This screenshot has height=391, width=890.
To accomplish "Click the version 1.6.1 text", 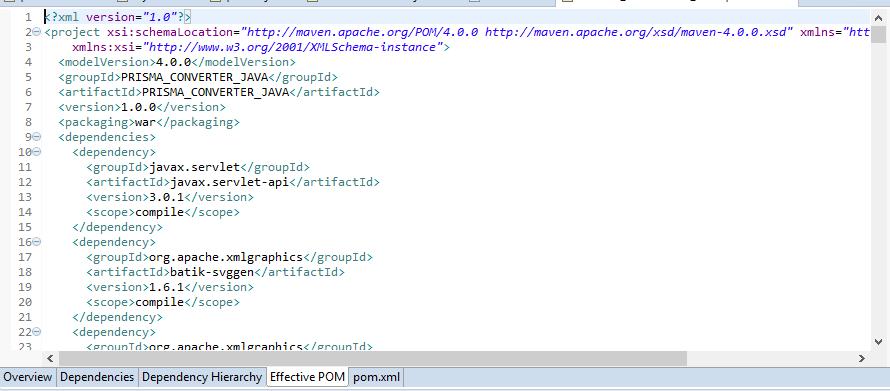I will [x=166, y=287].
